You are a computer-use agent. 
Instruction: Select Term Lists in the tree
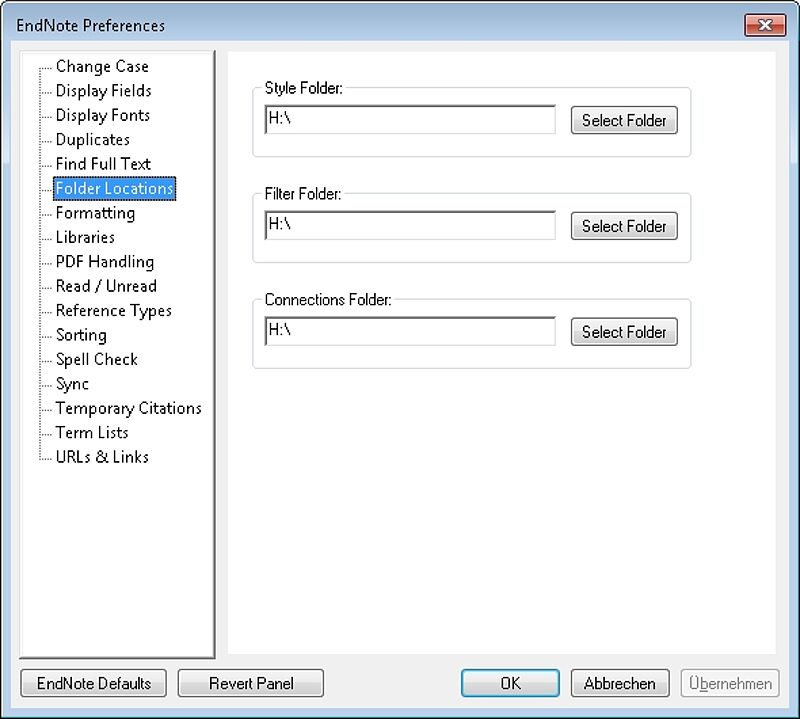click(x=92, y=433)
